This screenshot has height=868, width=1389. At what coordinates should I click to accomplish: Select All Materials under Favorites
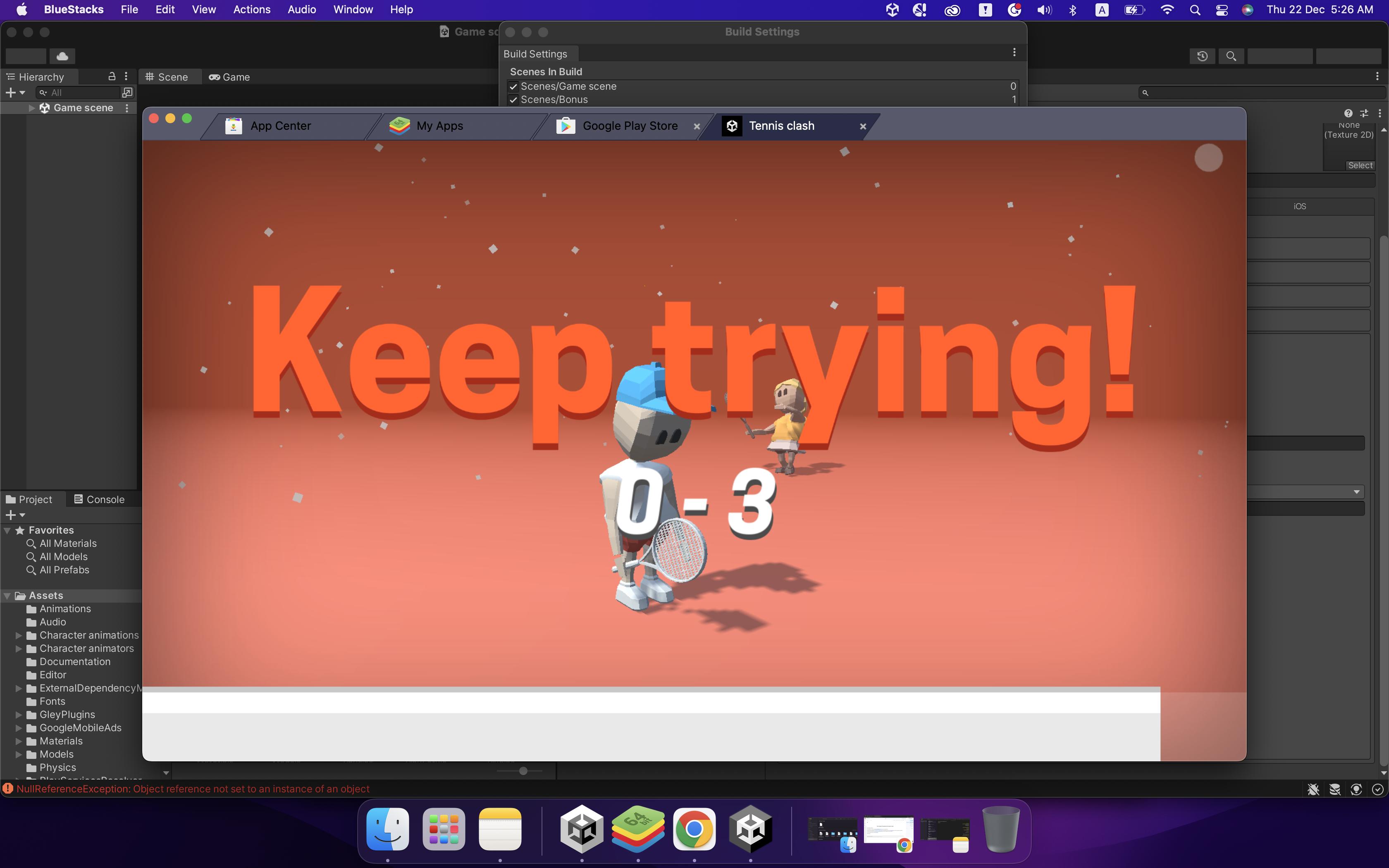(x=68, y=544)
